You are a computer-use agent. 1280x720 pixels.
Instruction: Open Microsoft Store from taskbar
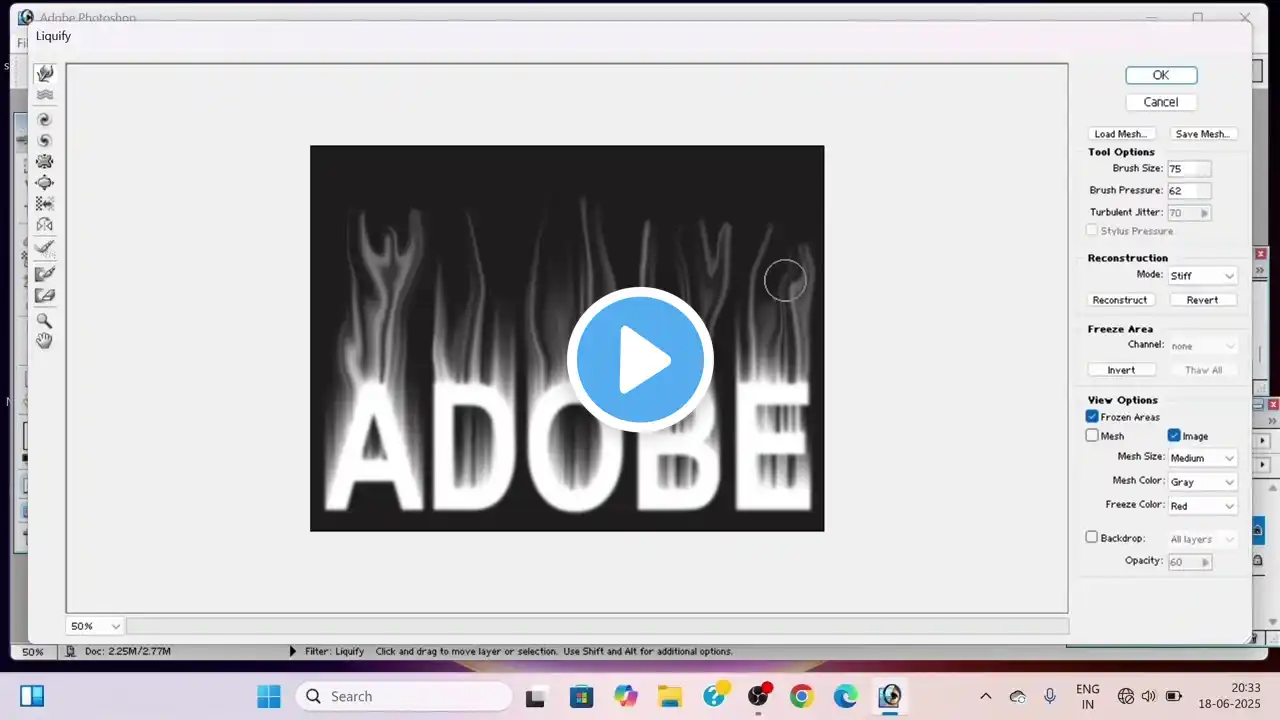[x=581, y=696]
